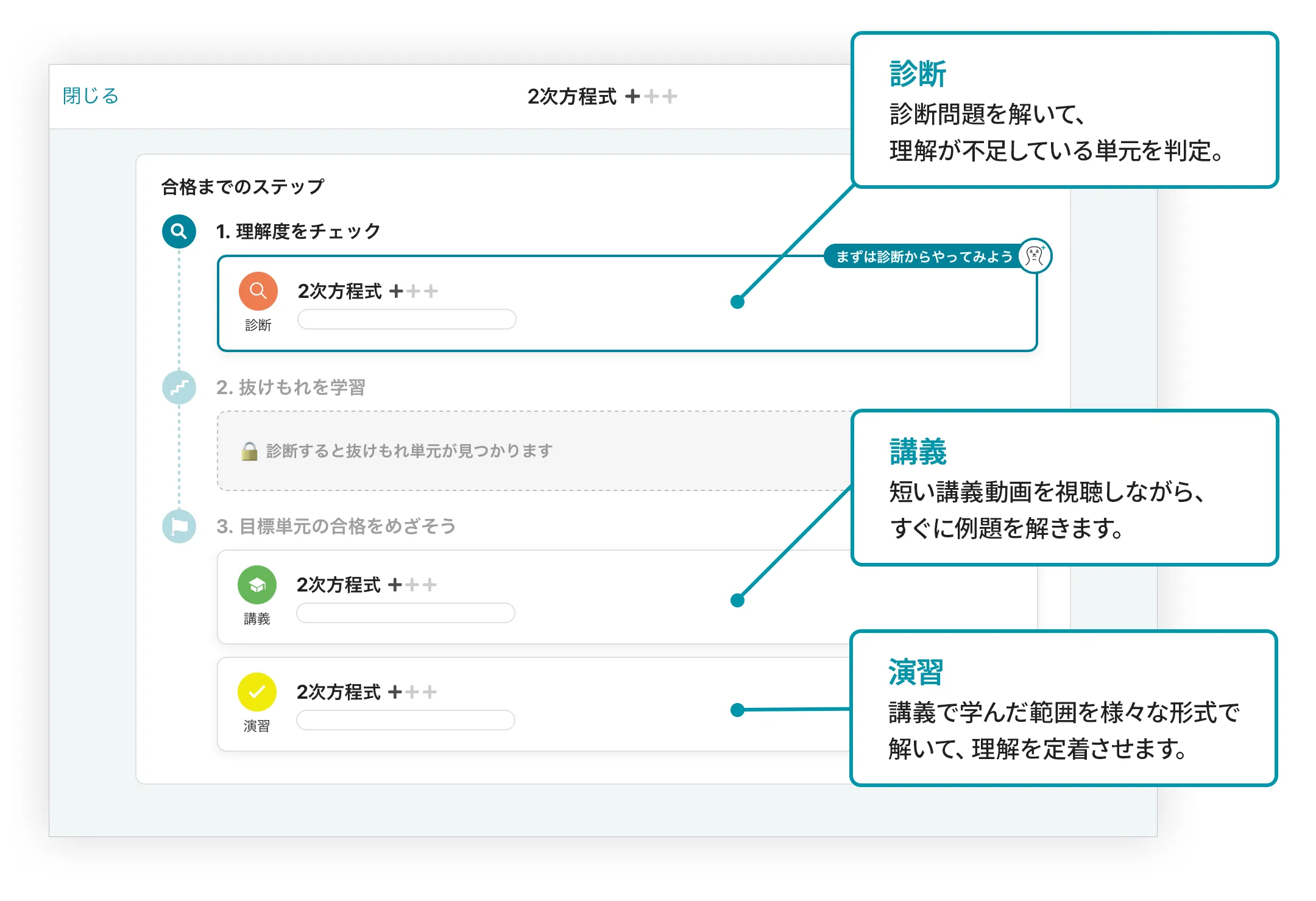The image size is (1316, 901).
Task: Open the 診断 card for 2次方程式
Action: coord(627,303)
